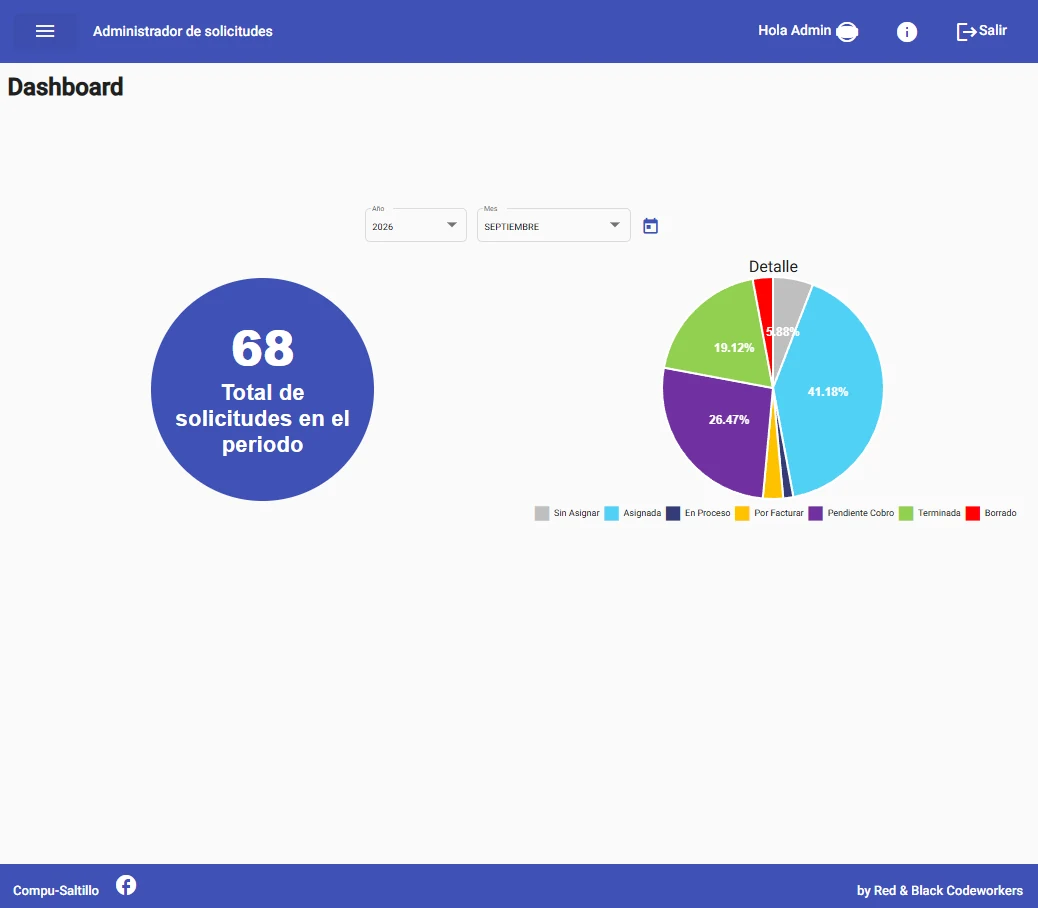Click the Detalle chart title
The image size is (1038, 908).
[x=773, y=266]
